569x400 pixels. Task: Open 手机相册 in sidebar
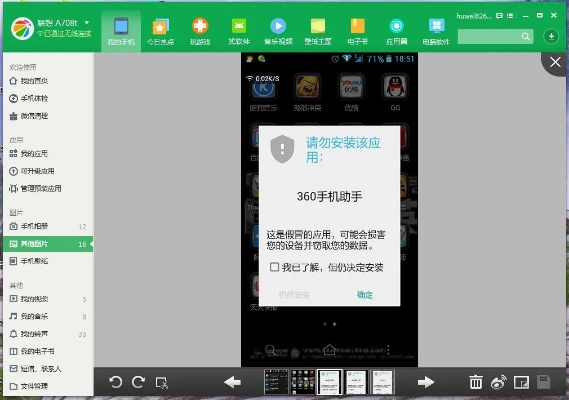point(48,226)
